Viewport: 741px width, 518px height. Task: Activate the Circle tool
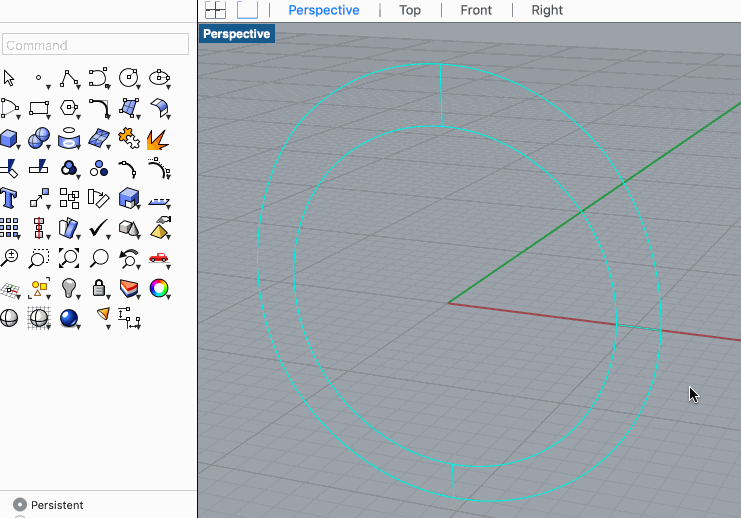pyautogui.click(x=129, y=78)
